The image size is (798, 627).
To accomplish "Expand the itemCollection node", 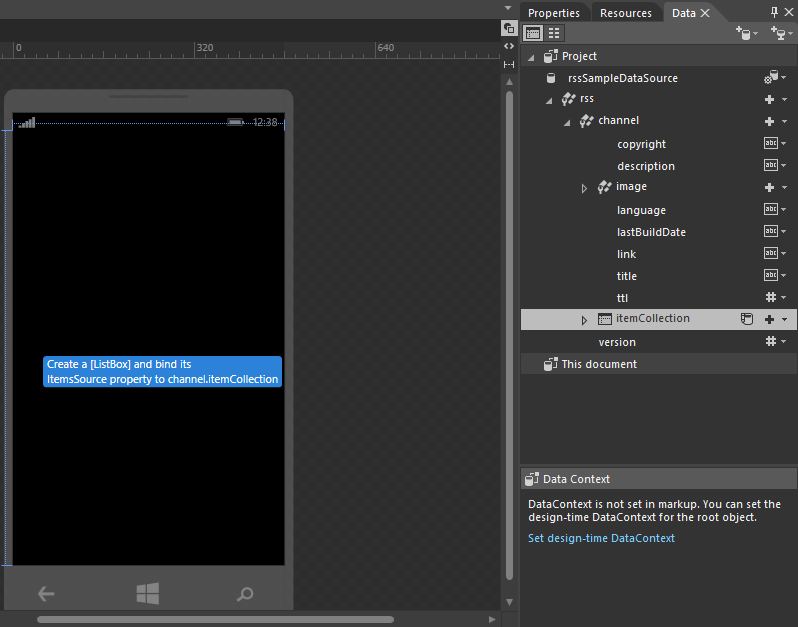I will pyautogui.click(x=585, y=320).
